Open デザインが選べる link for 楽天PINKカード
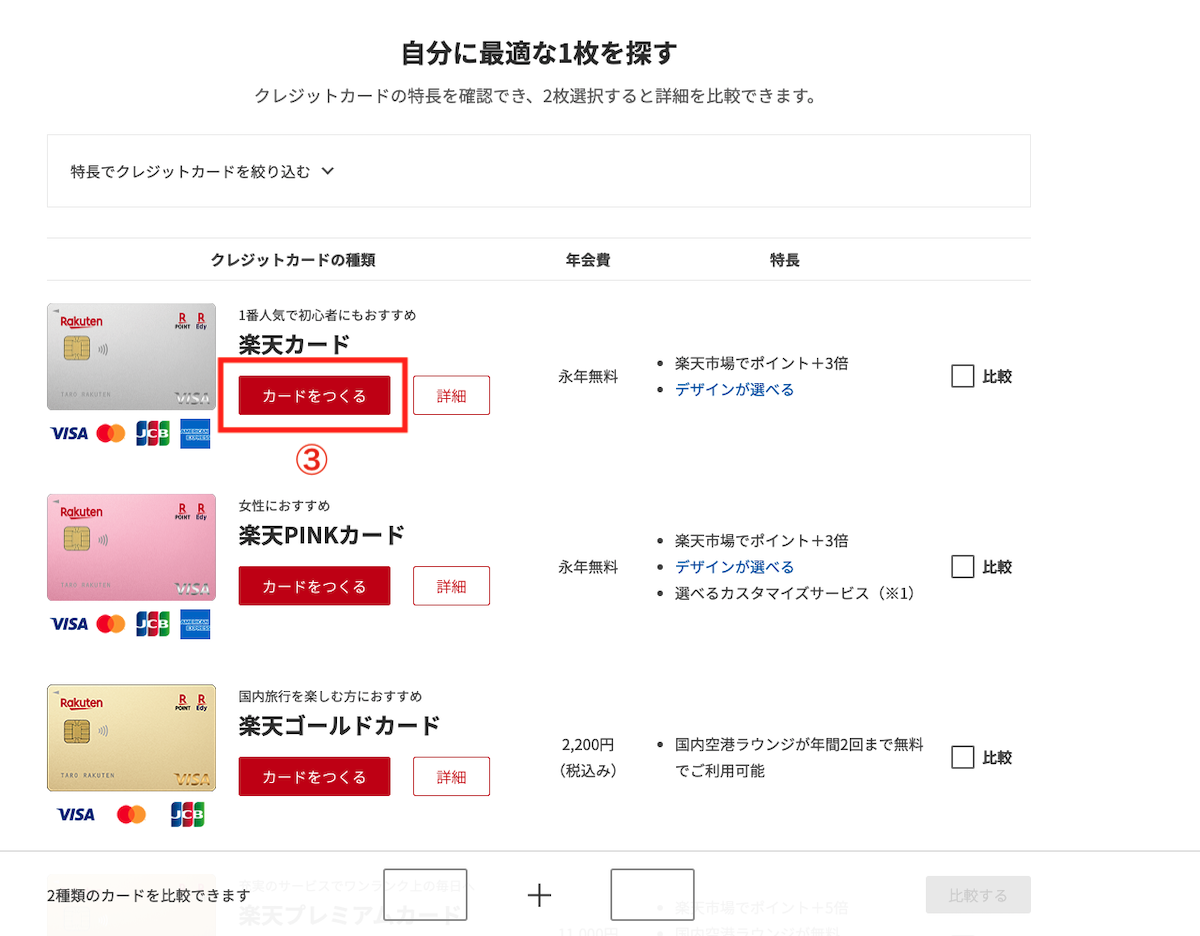 pyautogui.click(x=734, y=567)
